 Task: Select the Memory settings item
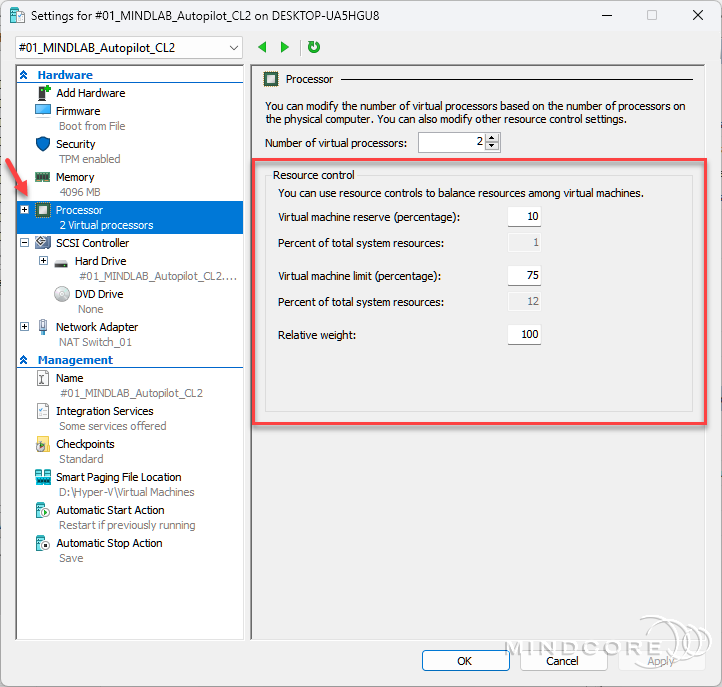click(75, 177)
